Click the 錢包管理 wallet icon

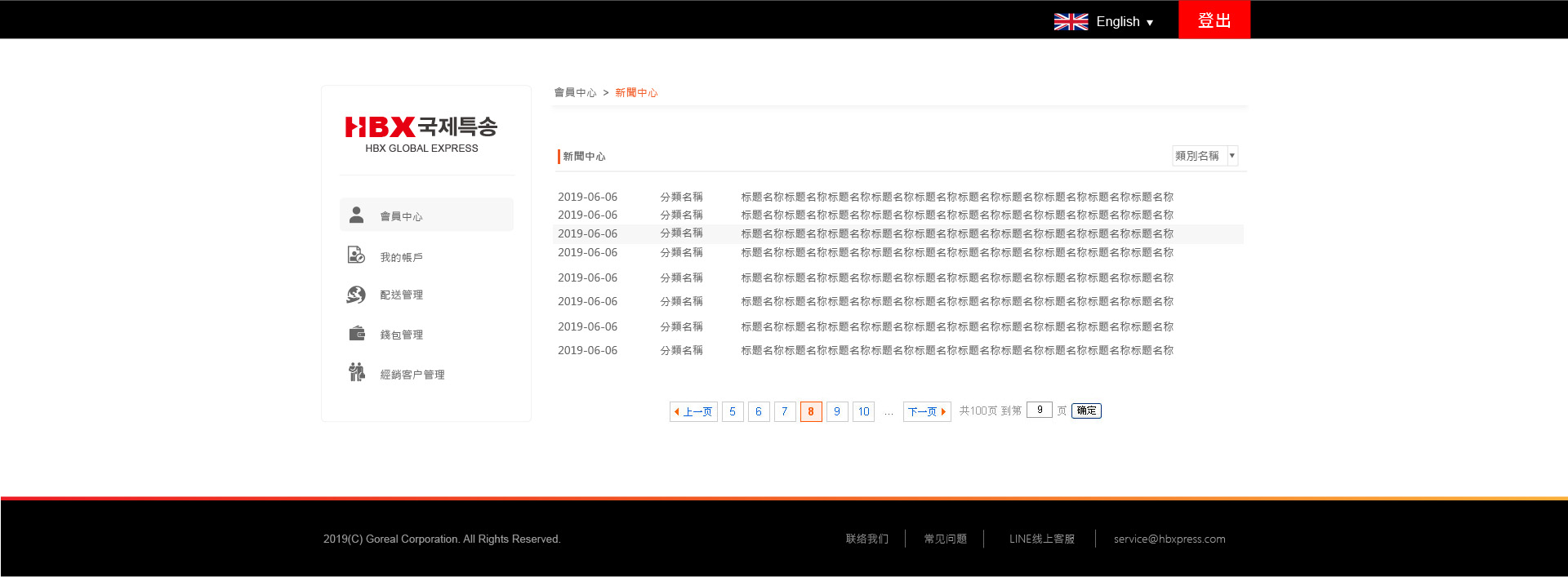click(356, 333)
